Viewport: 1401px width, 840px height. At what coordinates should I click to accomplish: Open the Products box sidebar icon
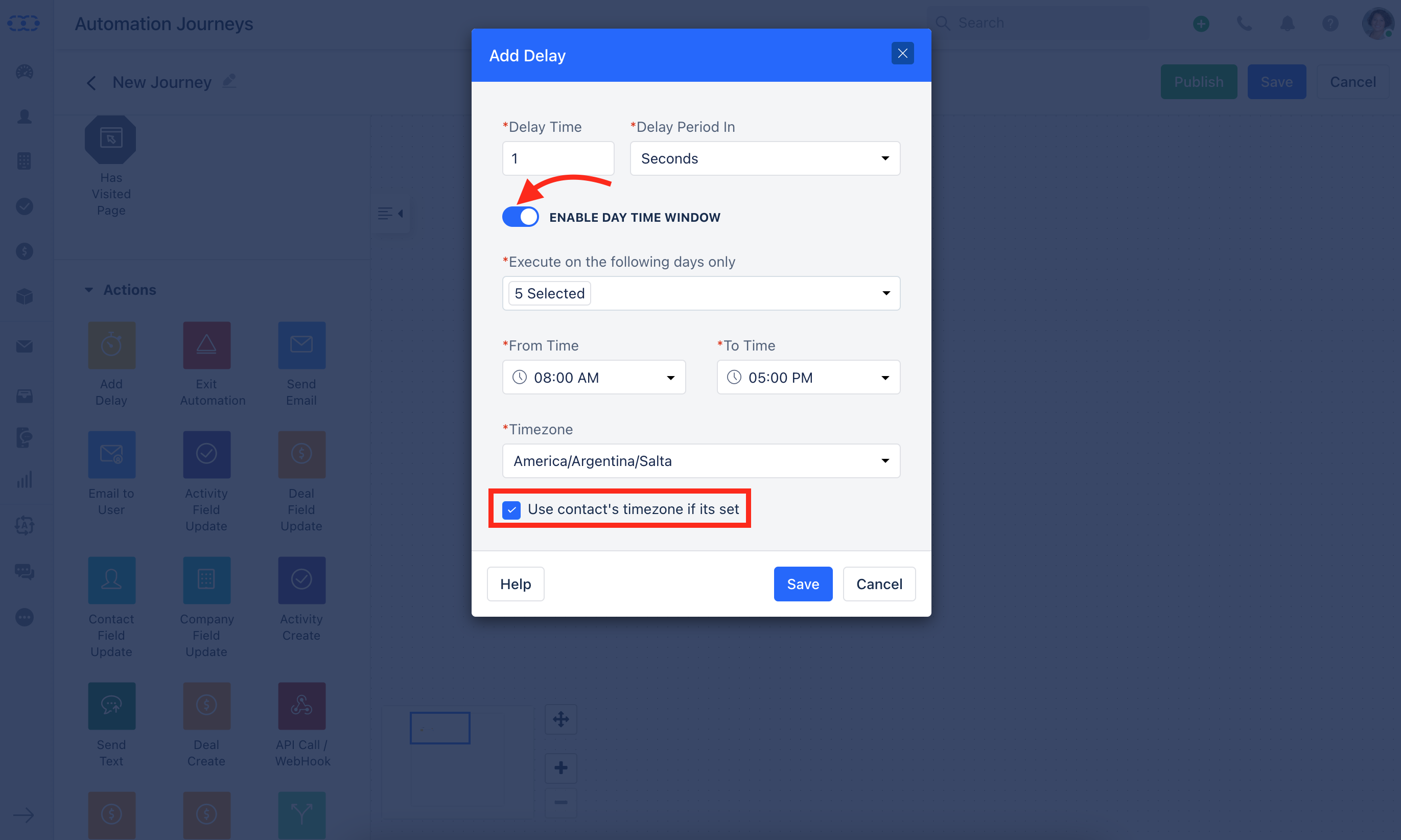tap(25, 296)
